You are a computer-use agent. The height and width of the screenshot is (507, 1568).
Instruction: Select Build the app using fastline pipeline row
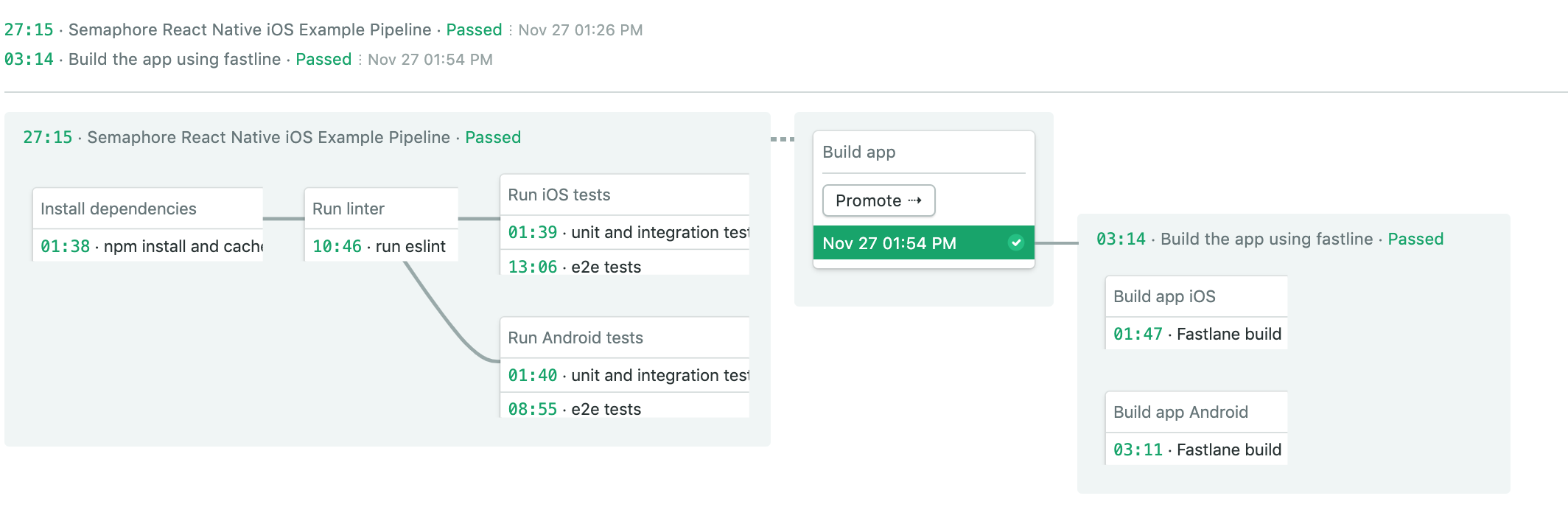(x=174, y=59)
